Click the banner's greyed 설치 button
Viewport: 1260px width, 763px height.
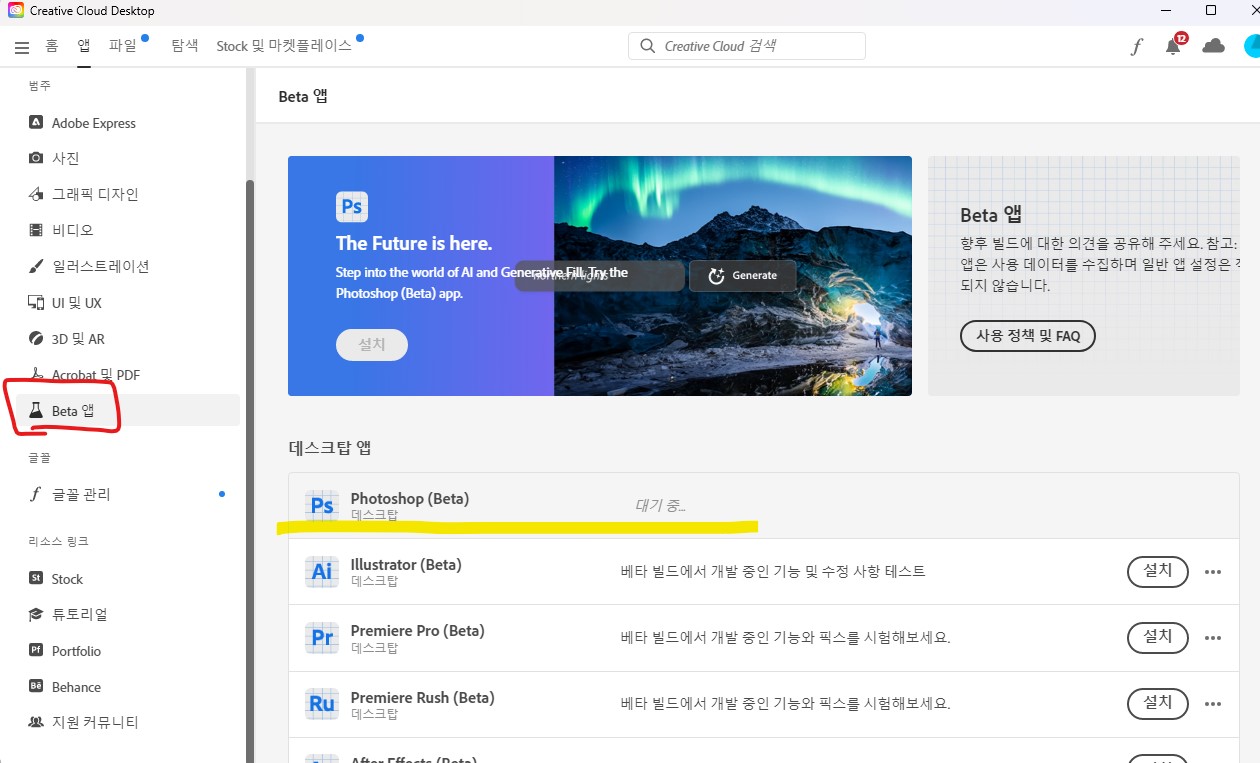(x=372, y=345)
